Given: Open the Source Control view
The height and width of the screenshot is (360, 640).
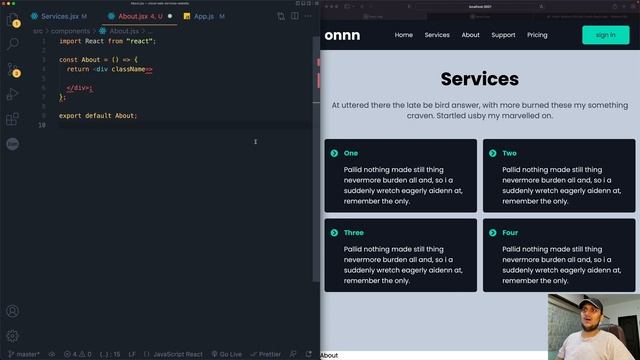Looking at the screenshot, I should 13,69.
